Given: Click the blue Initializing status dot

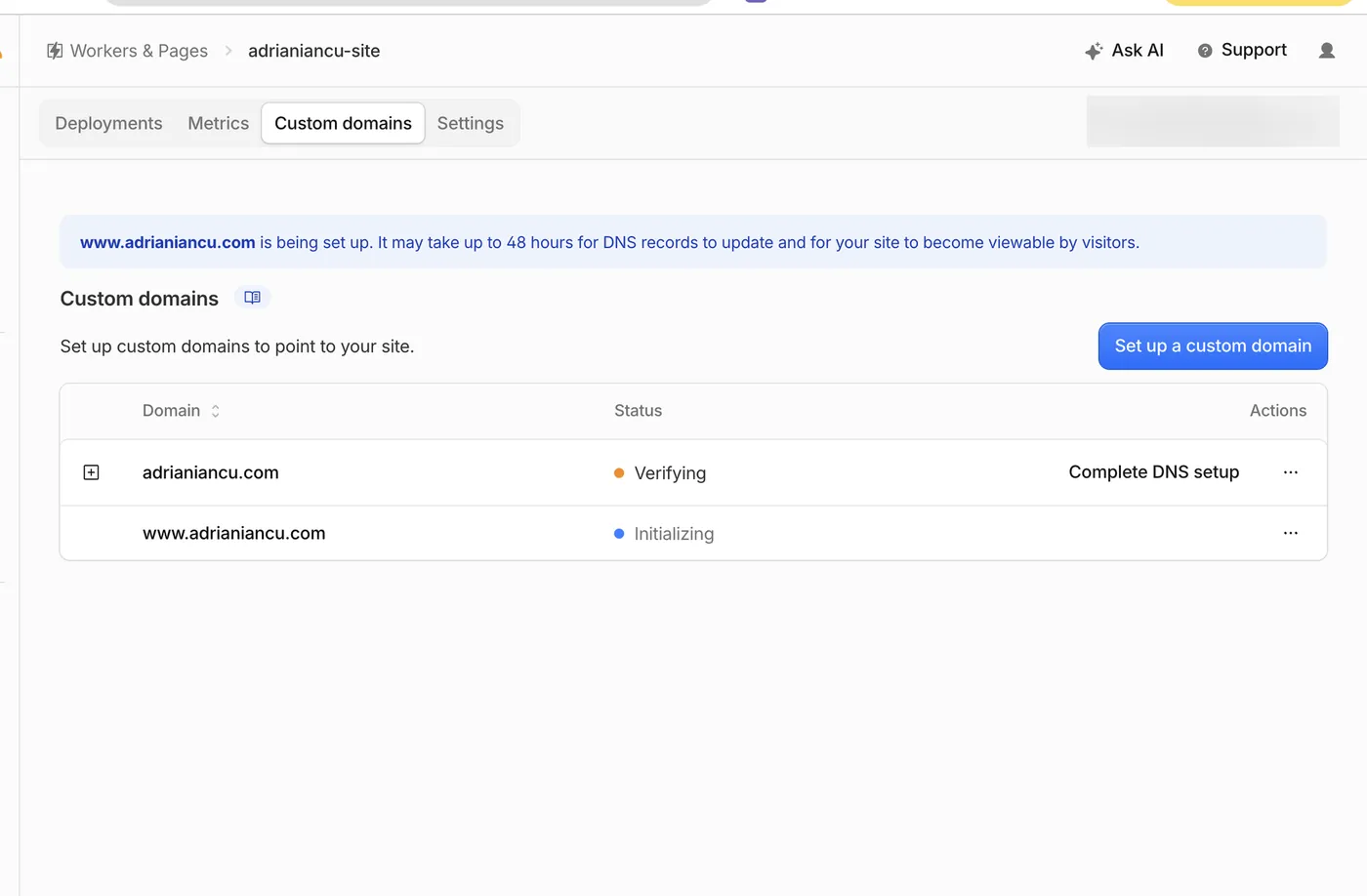Looking at the screenshot, I should coord(619,534).
